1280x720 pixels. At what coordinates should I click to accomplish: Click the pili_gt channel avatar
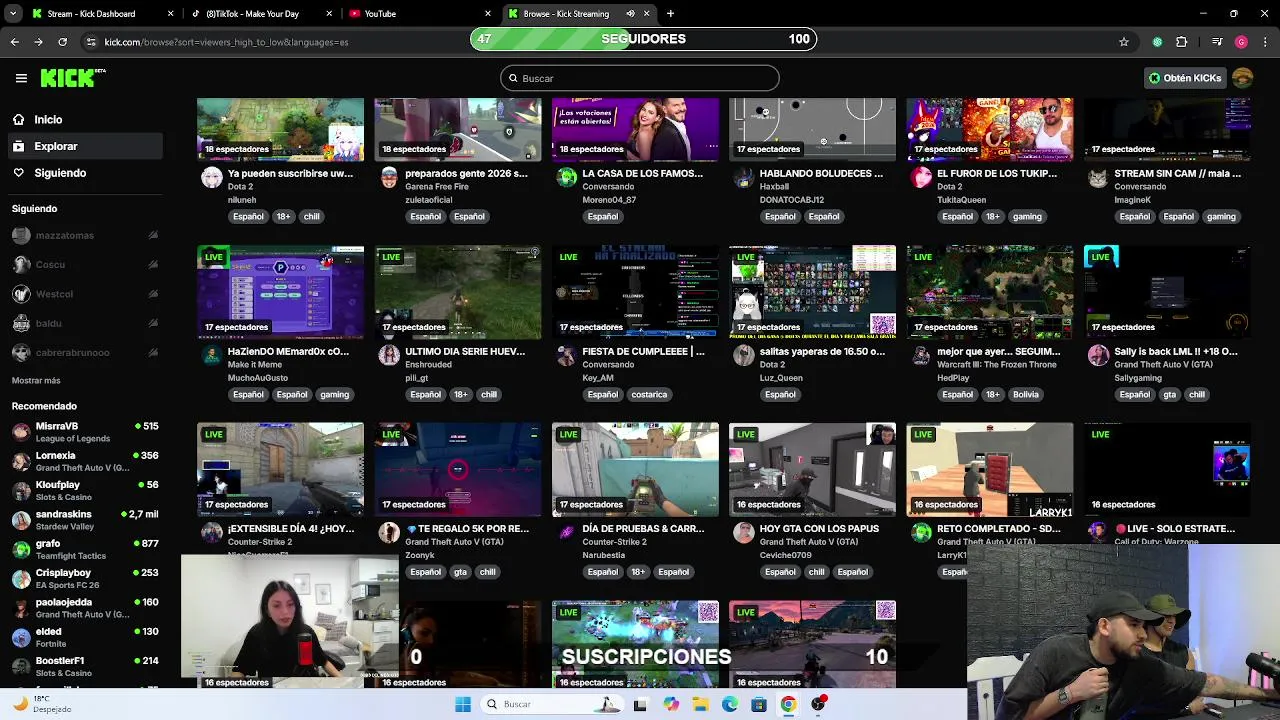389,355
